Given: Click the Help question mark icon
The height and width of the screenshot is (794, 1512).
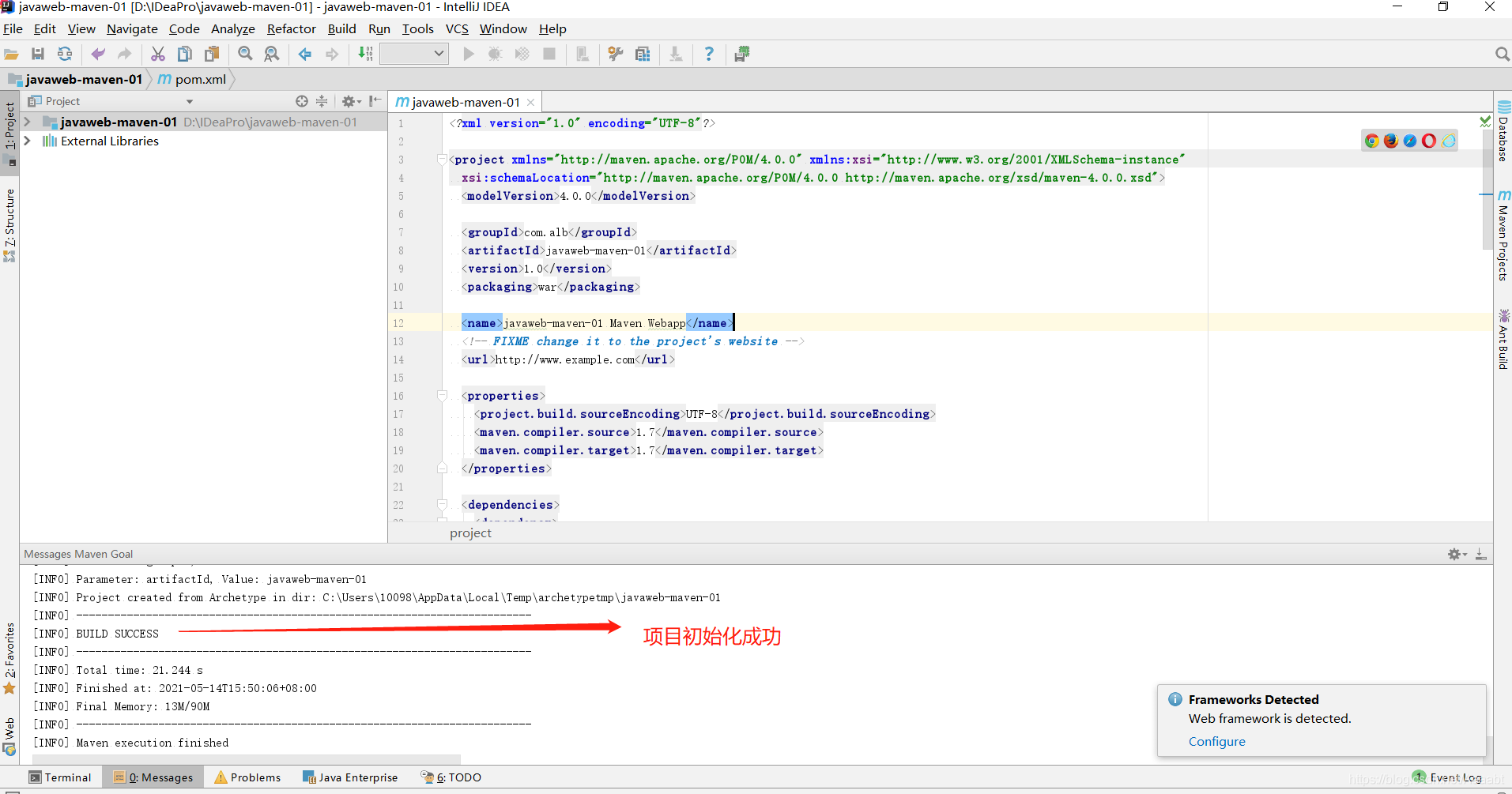Looking at the screenshot, I should tap(709, 54).
